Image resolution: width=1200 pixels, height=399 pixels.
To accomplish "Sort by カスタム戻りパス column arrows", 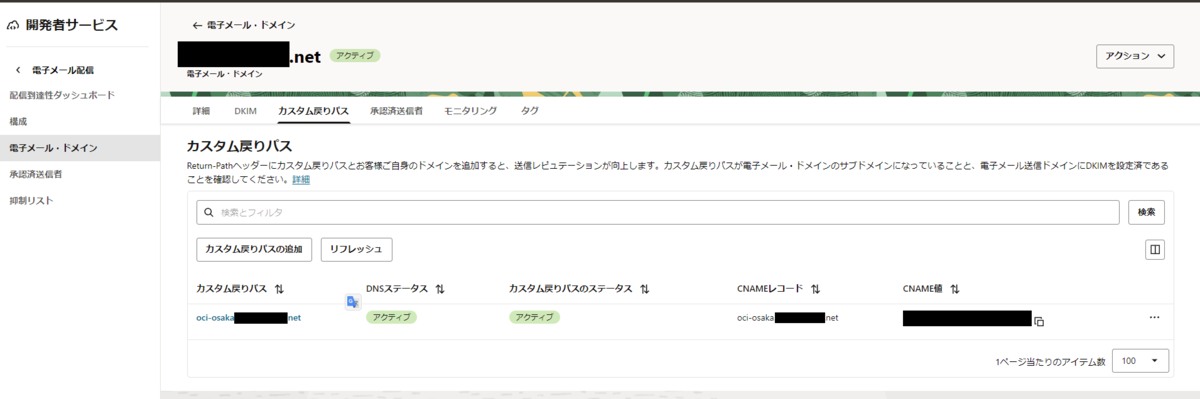I will [279, 288].
